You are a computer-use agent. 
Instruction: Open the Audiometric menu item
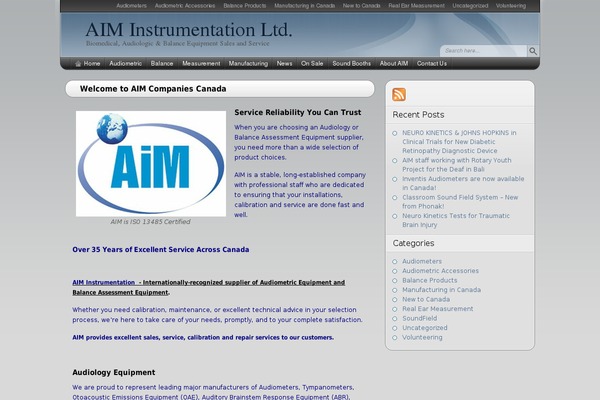[x=126, y=64]
